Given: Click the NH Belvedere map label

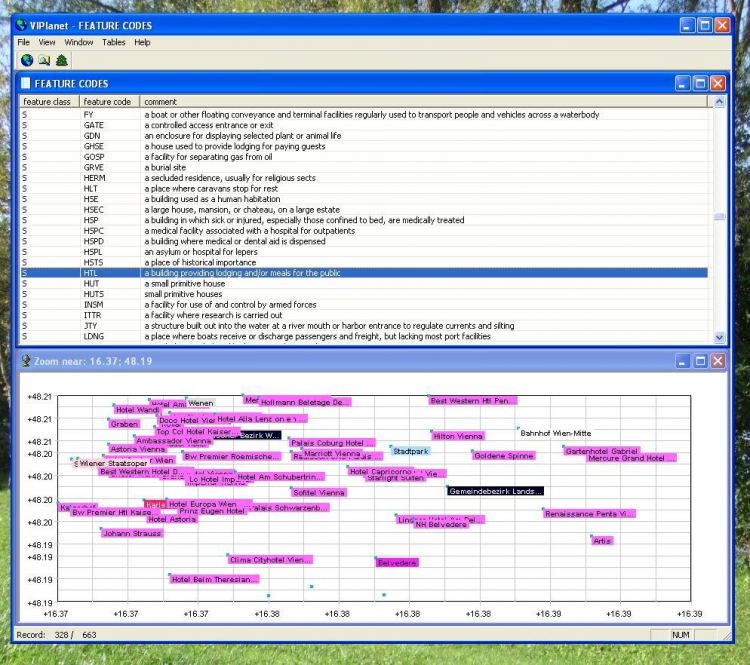Looking at the screenshot, I should coord(441,524).
